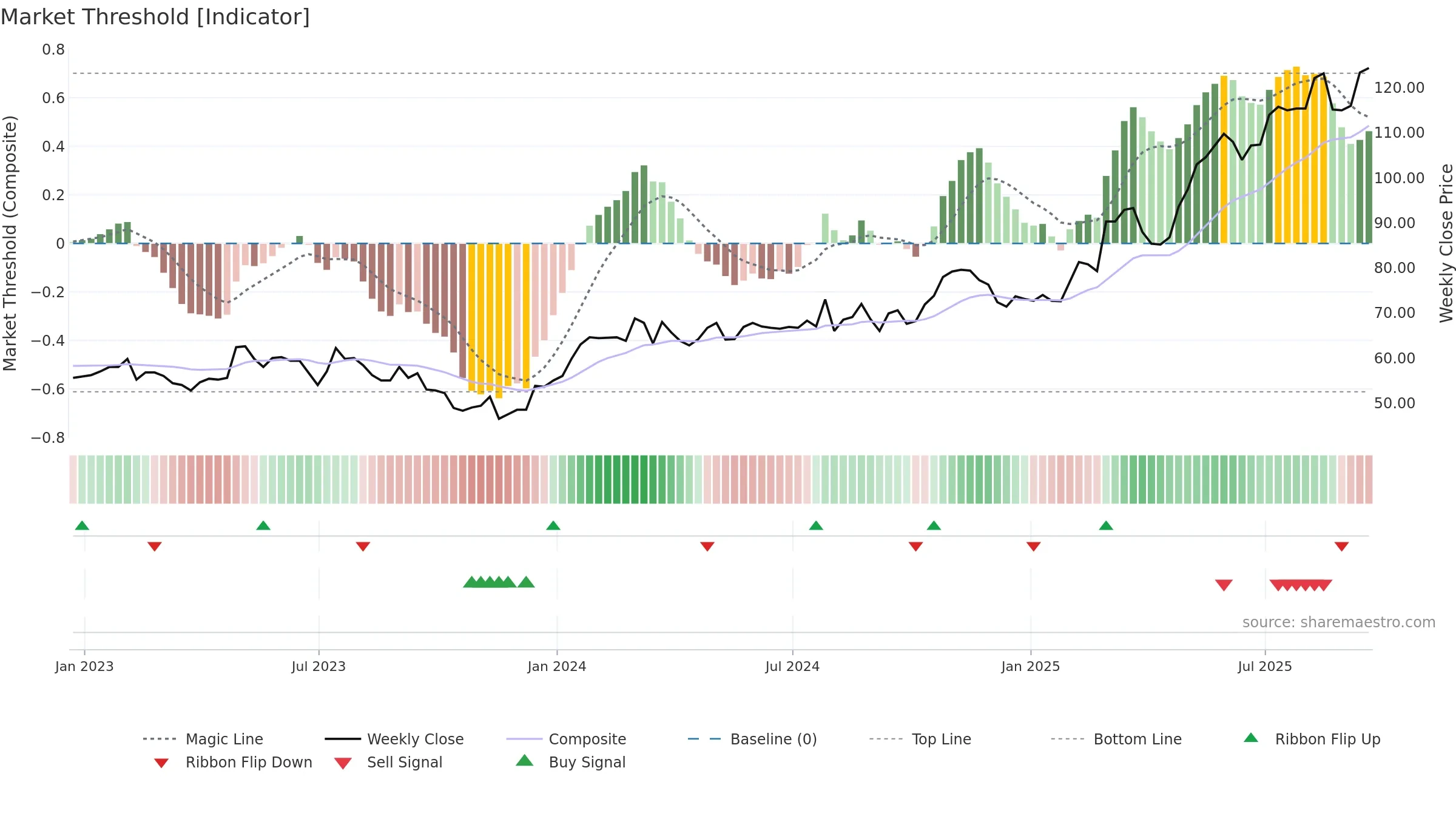
Task: Click the Ribbon Flip Down triangle at Jan 2025
Action: (x=1034, y=547)
